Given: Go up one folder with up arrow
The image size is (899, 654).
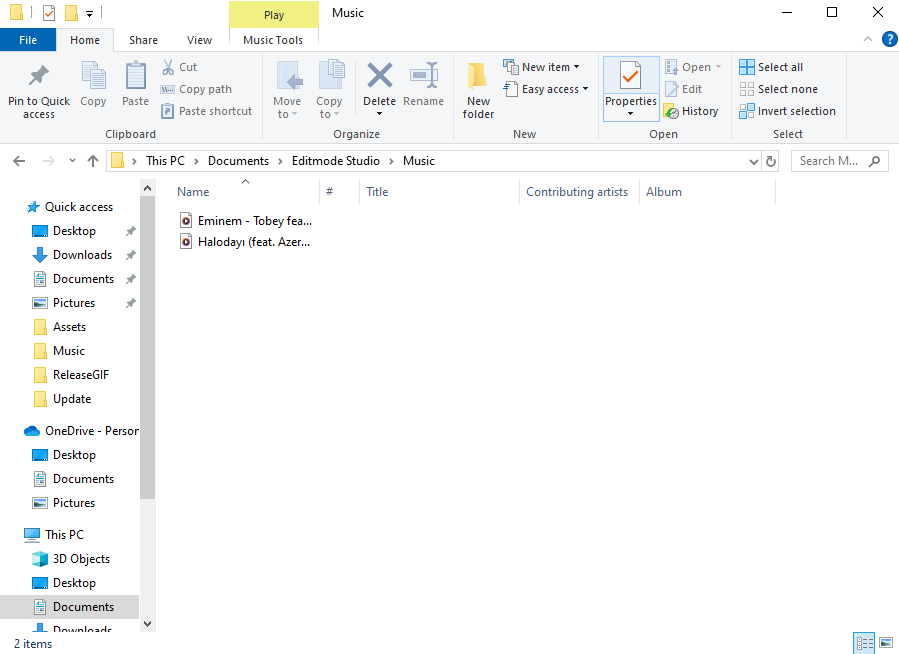Looking at the screenshot, I should (93, 161).
